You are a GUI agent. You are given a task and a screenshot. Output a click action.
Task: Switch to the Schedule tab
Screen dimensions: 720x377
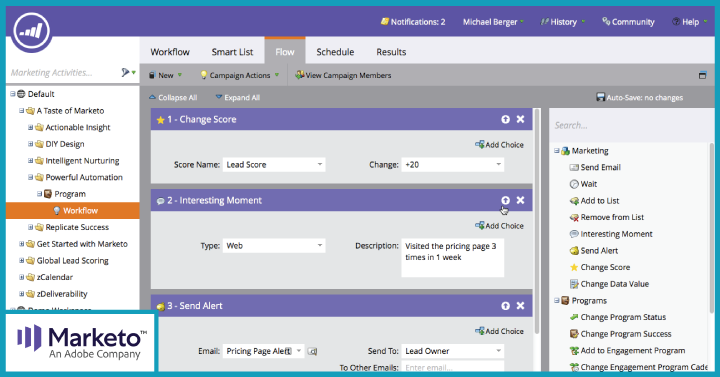[x=335, y=52]
